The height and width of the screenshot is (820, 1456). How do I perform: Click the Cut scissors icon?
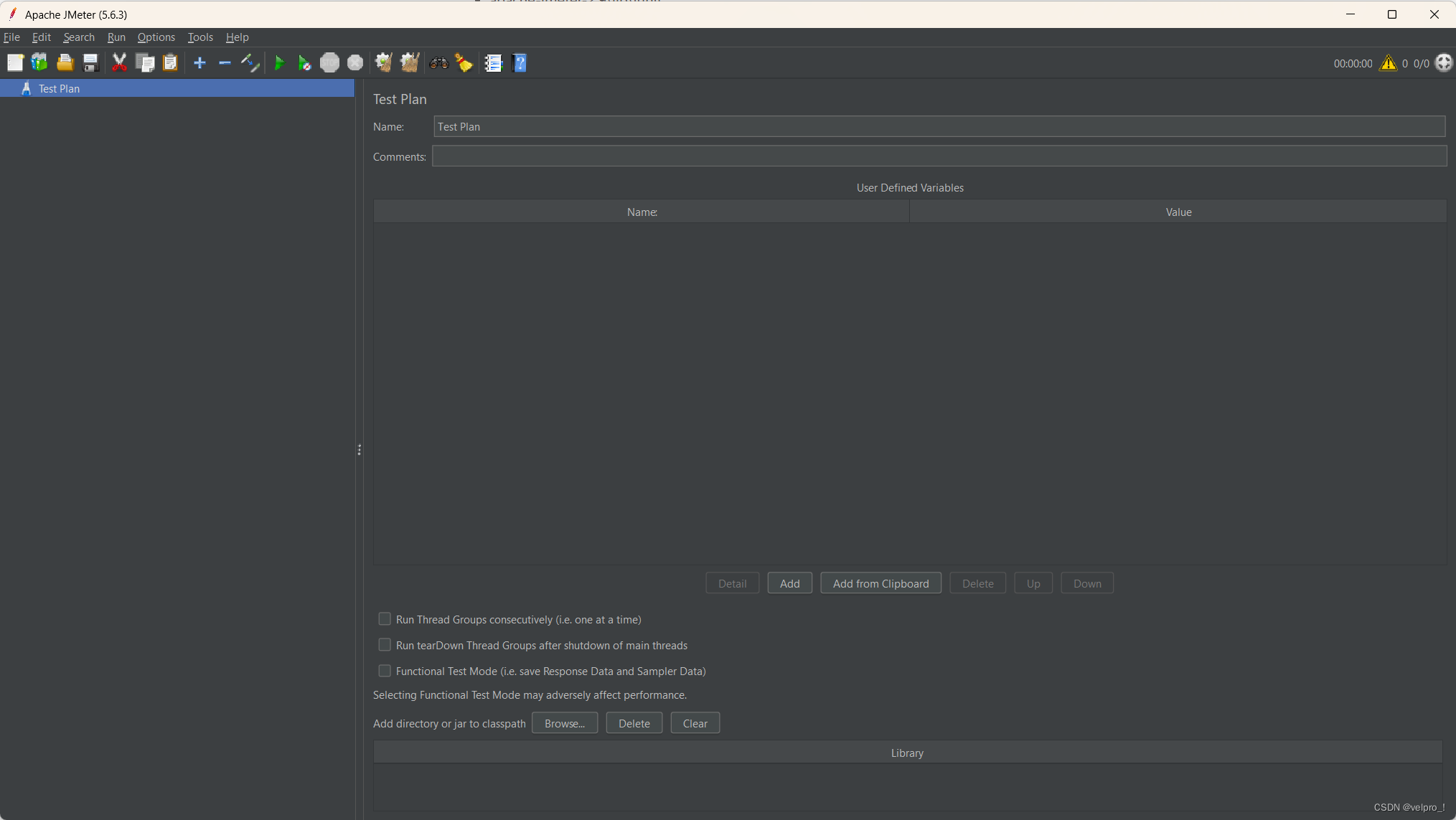119,63
